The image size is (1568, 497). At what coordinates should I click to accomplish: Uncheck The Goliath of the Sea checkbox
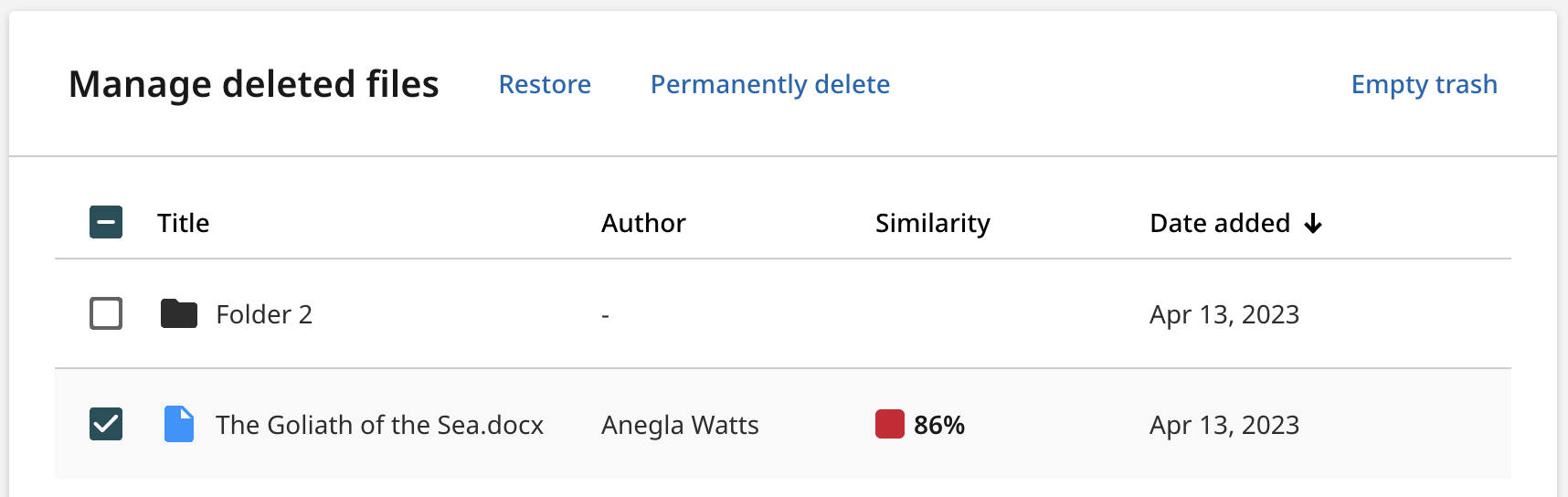click(106, 424)
